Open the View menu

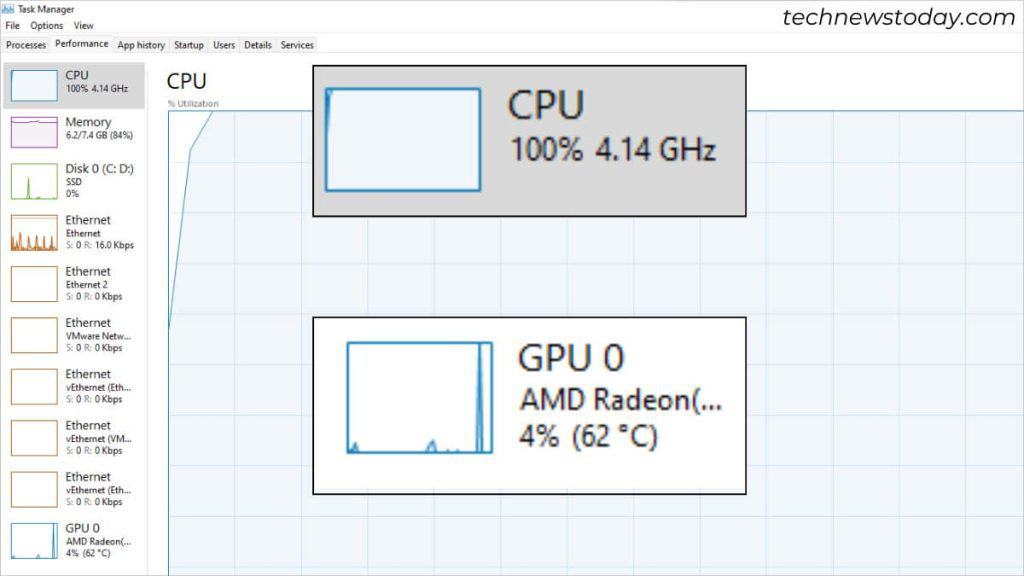click(83, 25)
